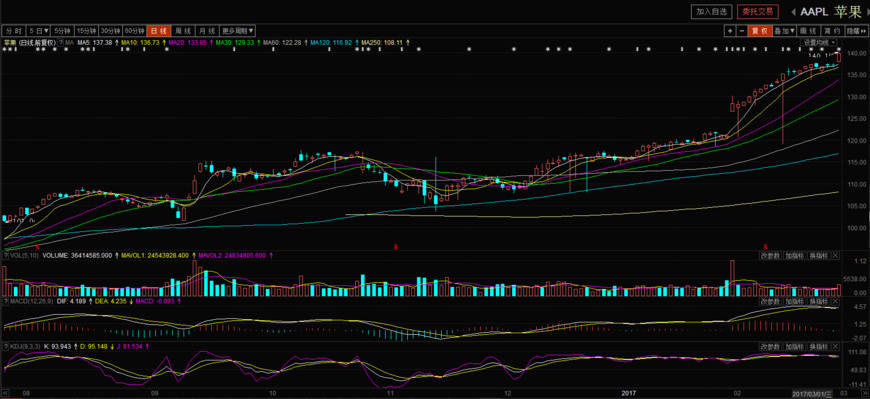This screenshot has width=870, height=399.
Task: Close the VOL indicator panel
Action: [836, 255]
